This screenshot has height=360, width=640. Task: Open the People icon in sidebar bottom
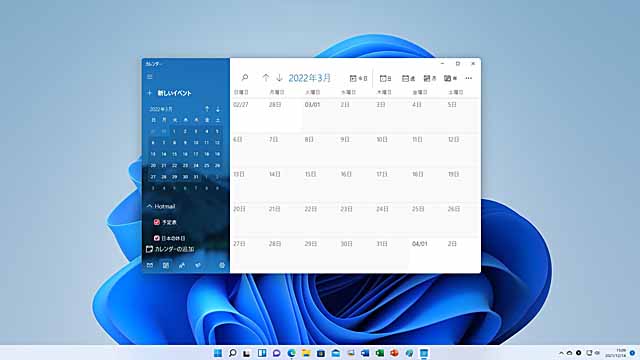pyautogui.click(x=182, y=265)
